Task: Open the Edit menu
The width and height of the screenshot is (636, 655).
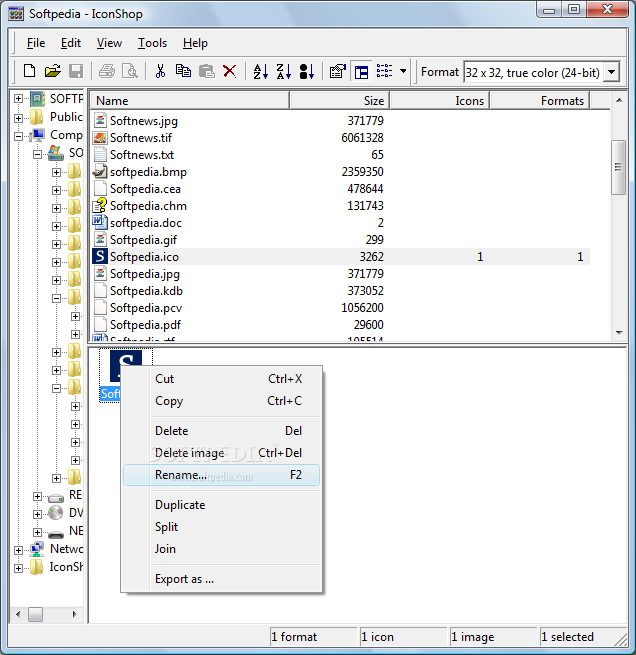Action: click(71, 43)
